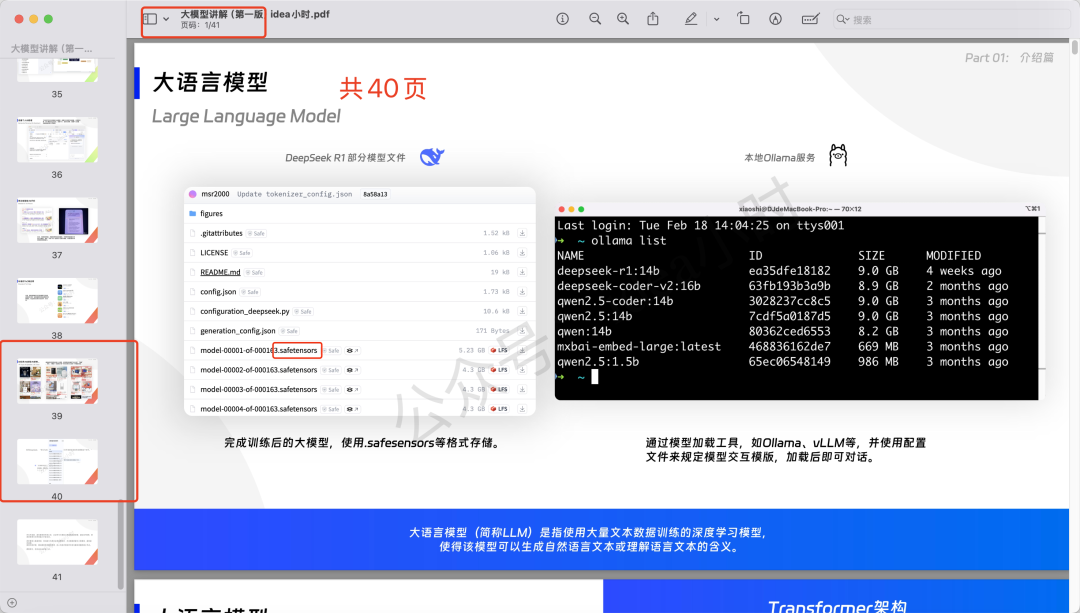Screen dimensions: 1080x613
Task: Open sidebar view options chevron
Action: pyautogui.click(x=166, y=19)
